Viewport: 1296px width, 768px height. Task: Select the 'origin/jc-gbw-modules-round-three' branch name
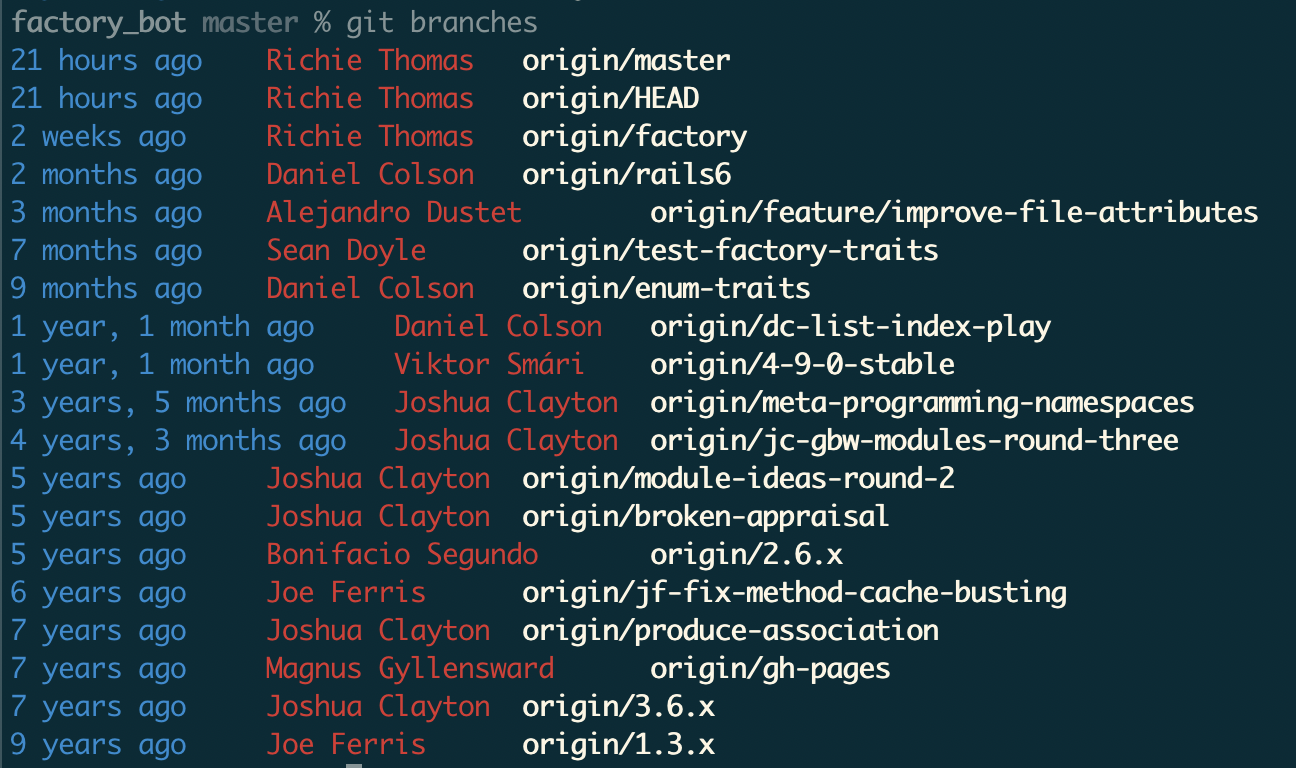click(914, 441)
